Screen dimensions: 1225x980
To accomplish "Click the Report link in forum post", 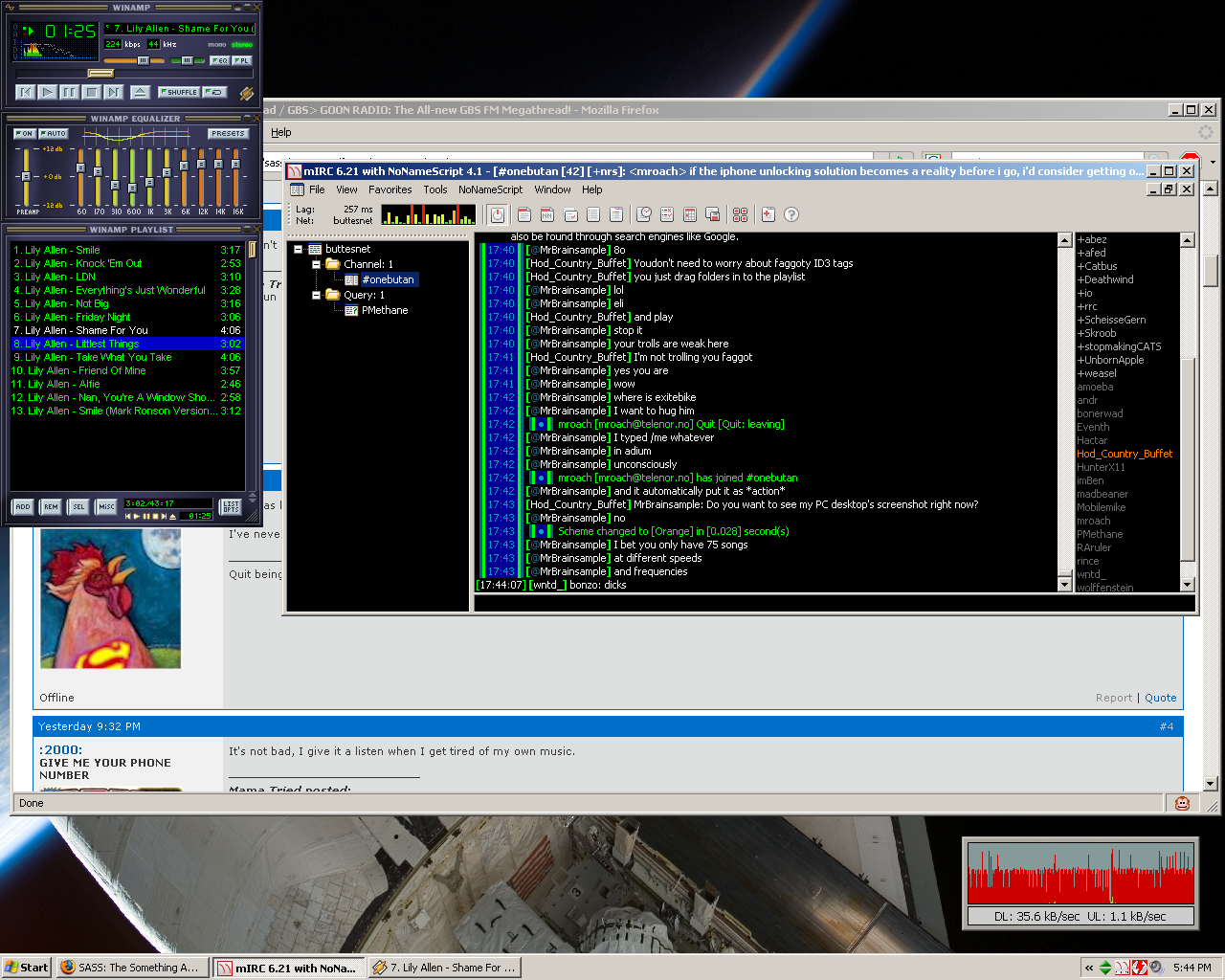I will click(1114, 698).
